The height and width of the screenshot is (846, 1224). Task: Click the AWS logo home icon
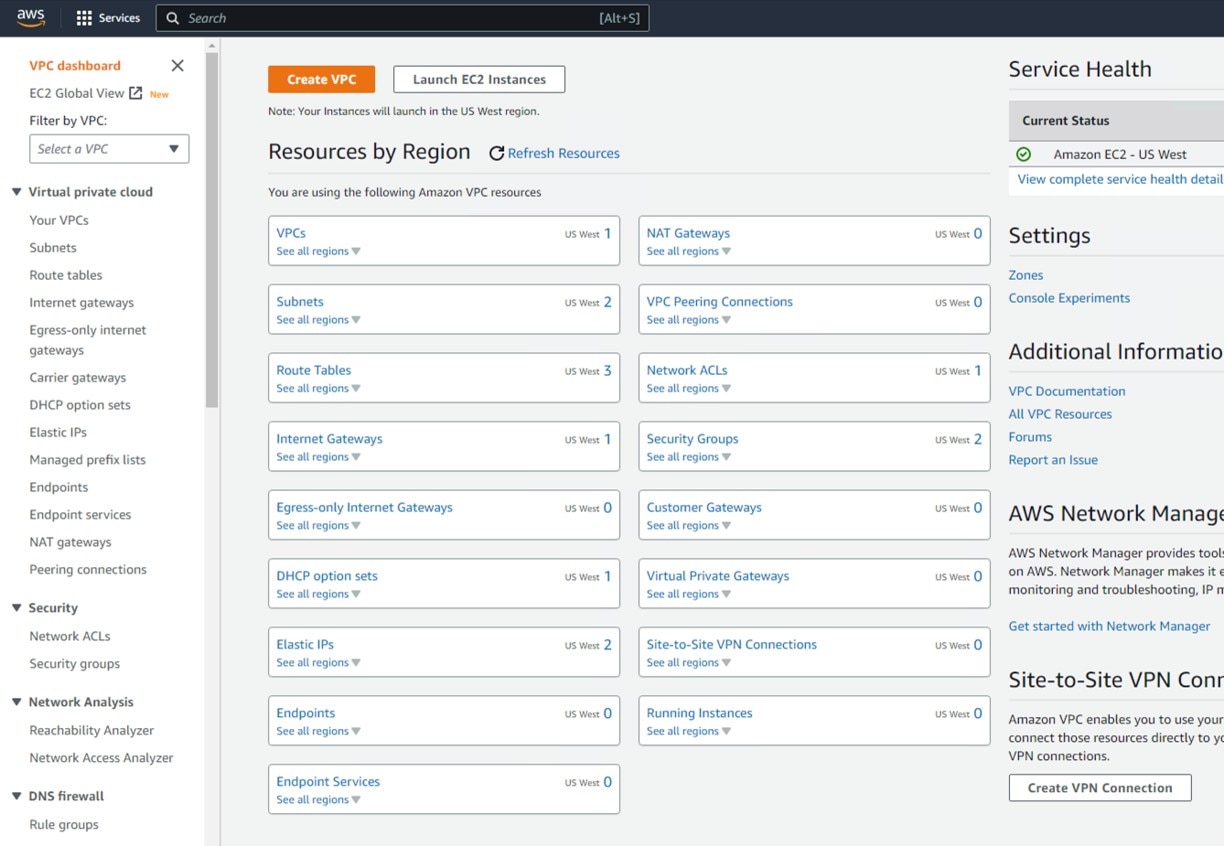[31, 18]
